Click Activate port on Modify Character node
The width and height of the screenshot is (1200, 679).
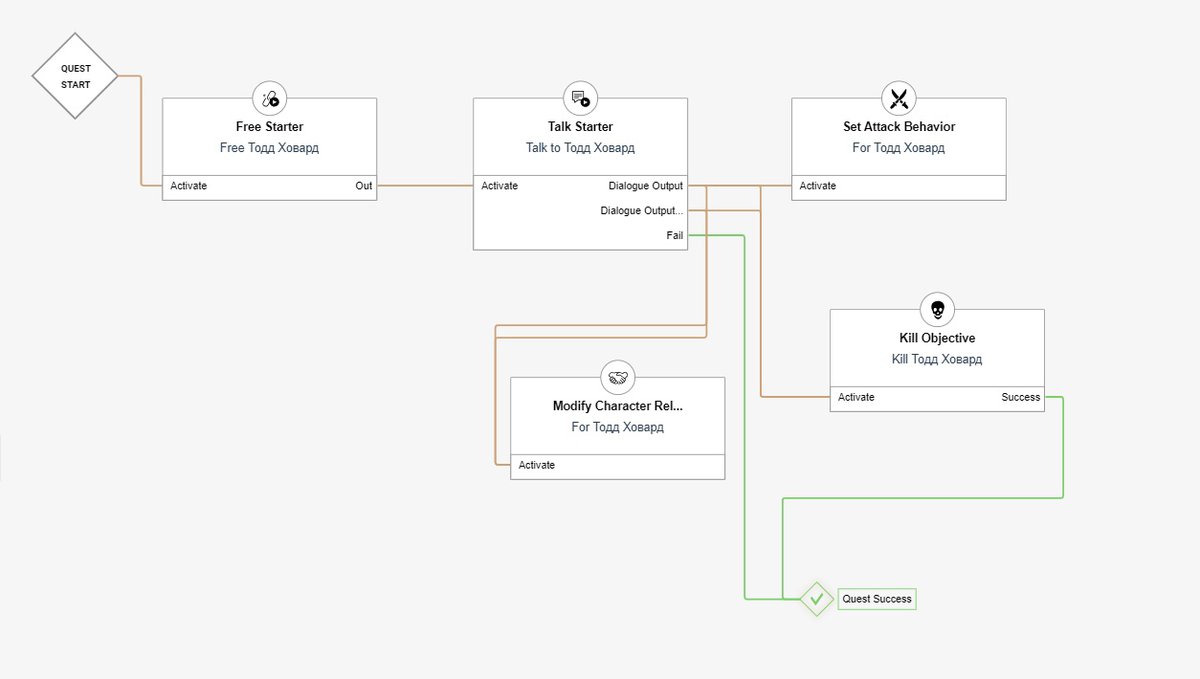click(x=537, y=465)
